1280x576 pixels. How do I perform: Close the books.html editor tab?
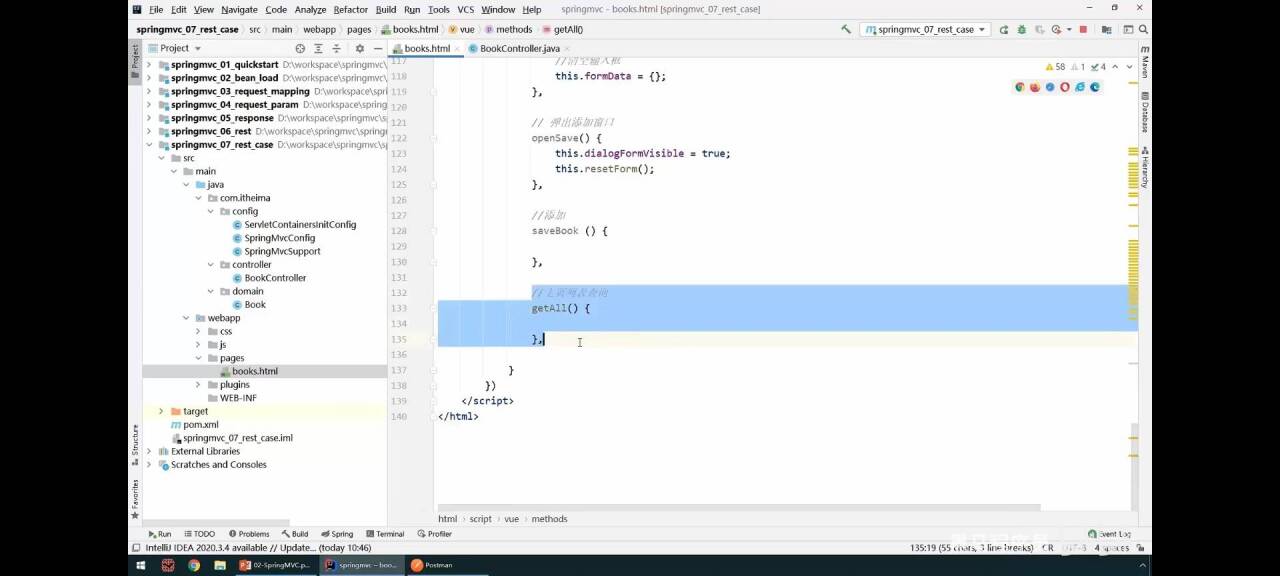point(458,48)
